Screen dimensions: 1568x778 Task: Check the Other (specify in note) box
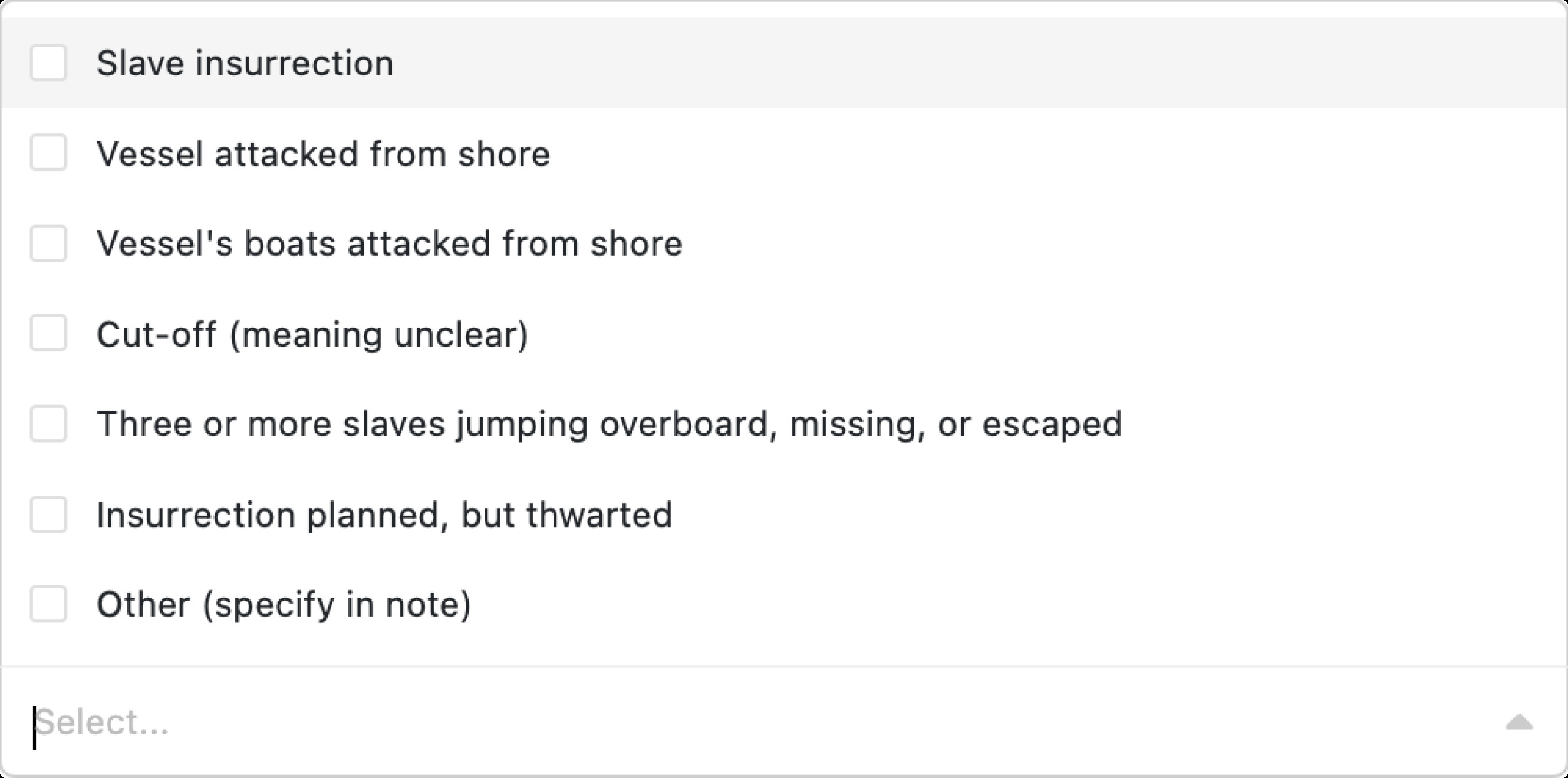pyautogui.click(x=49, y=604)
